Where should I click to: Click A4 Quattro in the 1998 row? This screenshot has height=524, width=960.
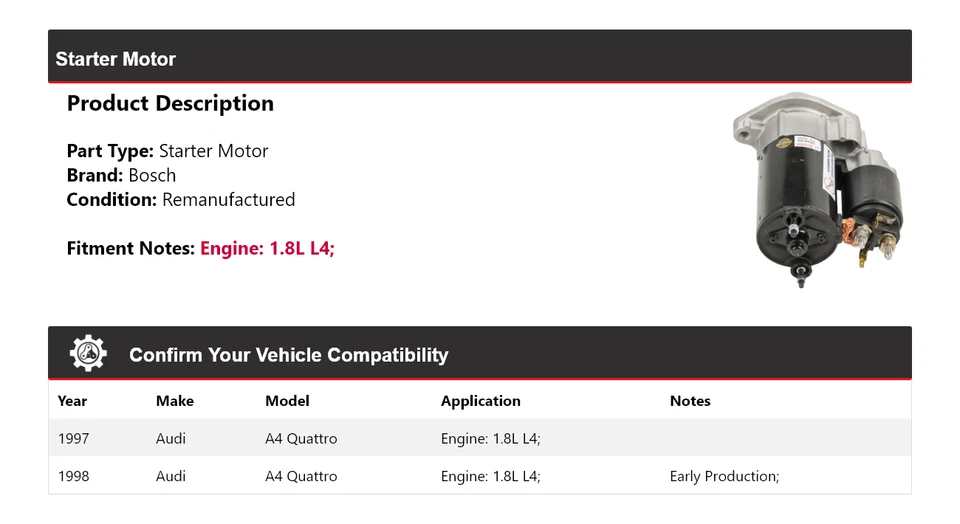click(x=301, y=476)
